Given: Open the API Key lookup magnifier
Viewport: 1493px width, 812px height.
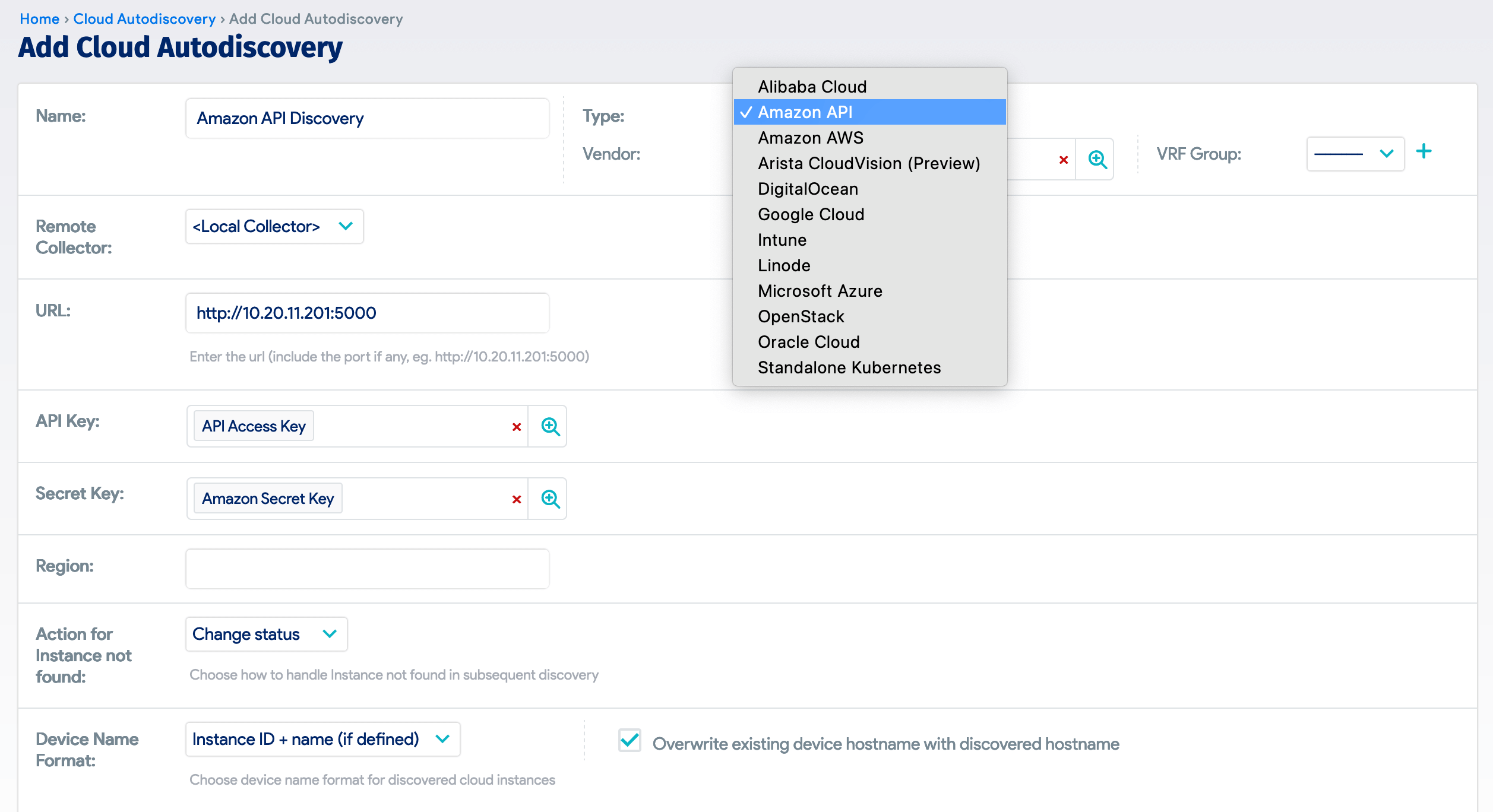Looking at the screenshot, I should [548, 426].
